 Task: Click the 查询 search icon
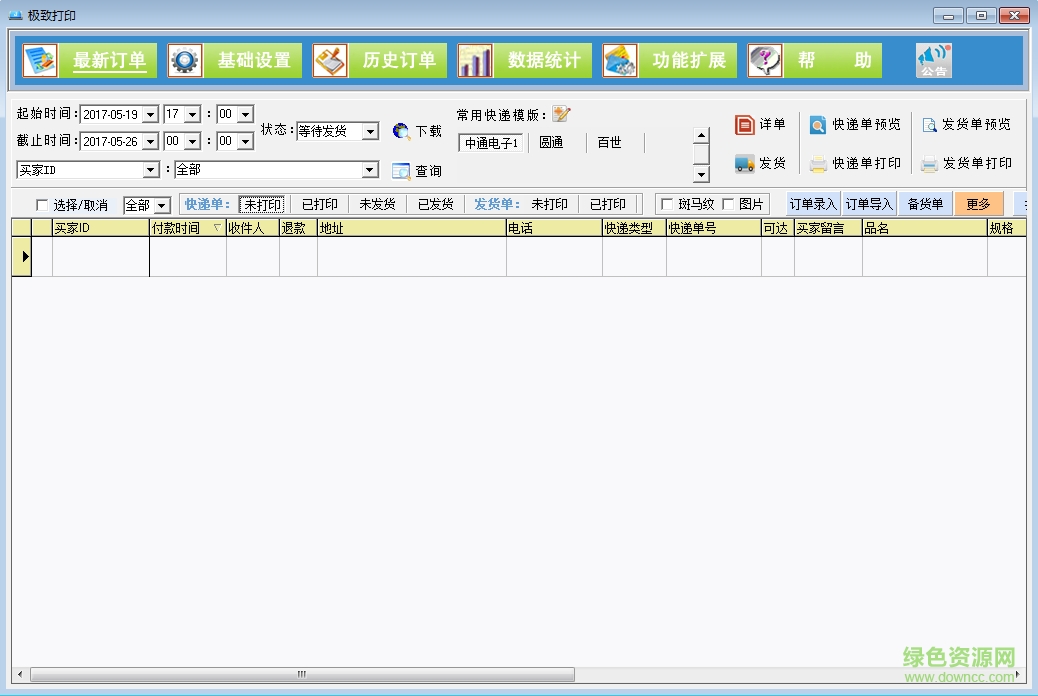(x=401, y=172)
